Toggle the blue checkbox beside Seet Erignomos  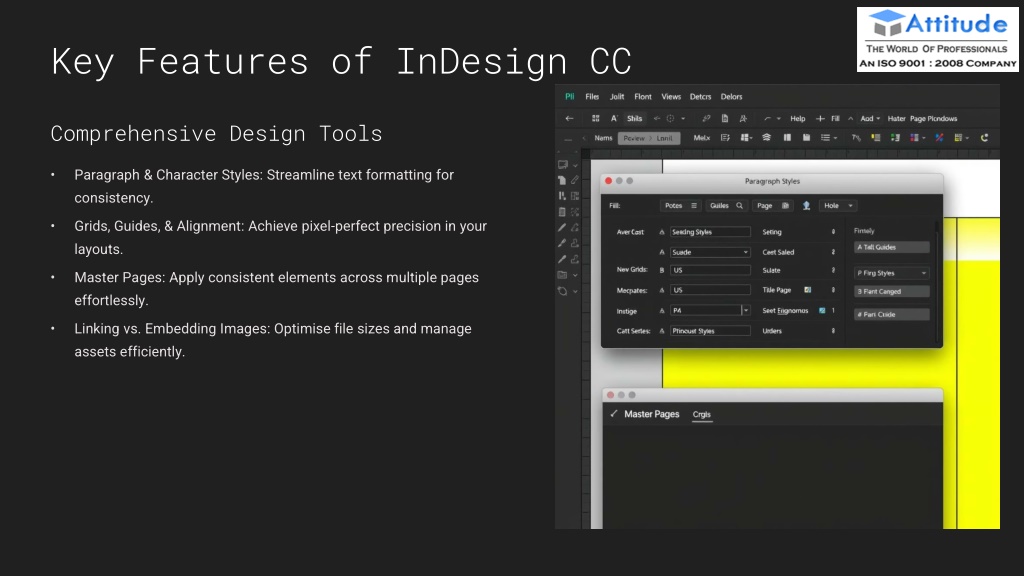click(x=822, y=311)
